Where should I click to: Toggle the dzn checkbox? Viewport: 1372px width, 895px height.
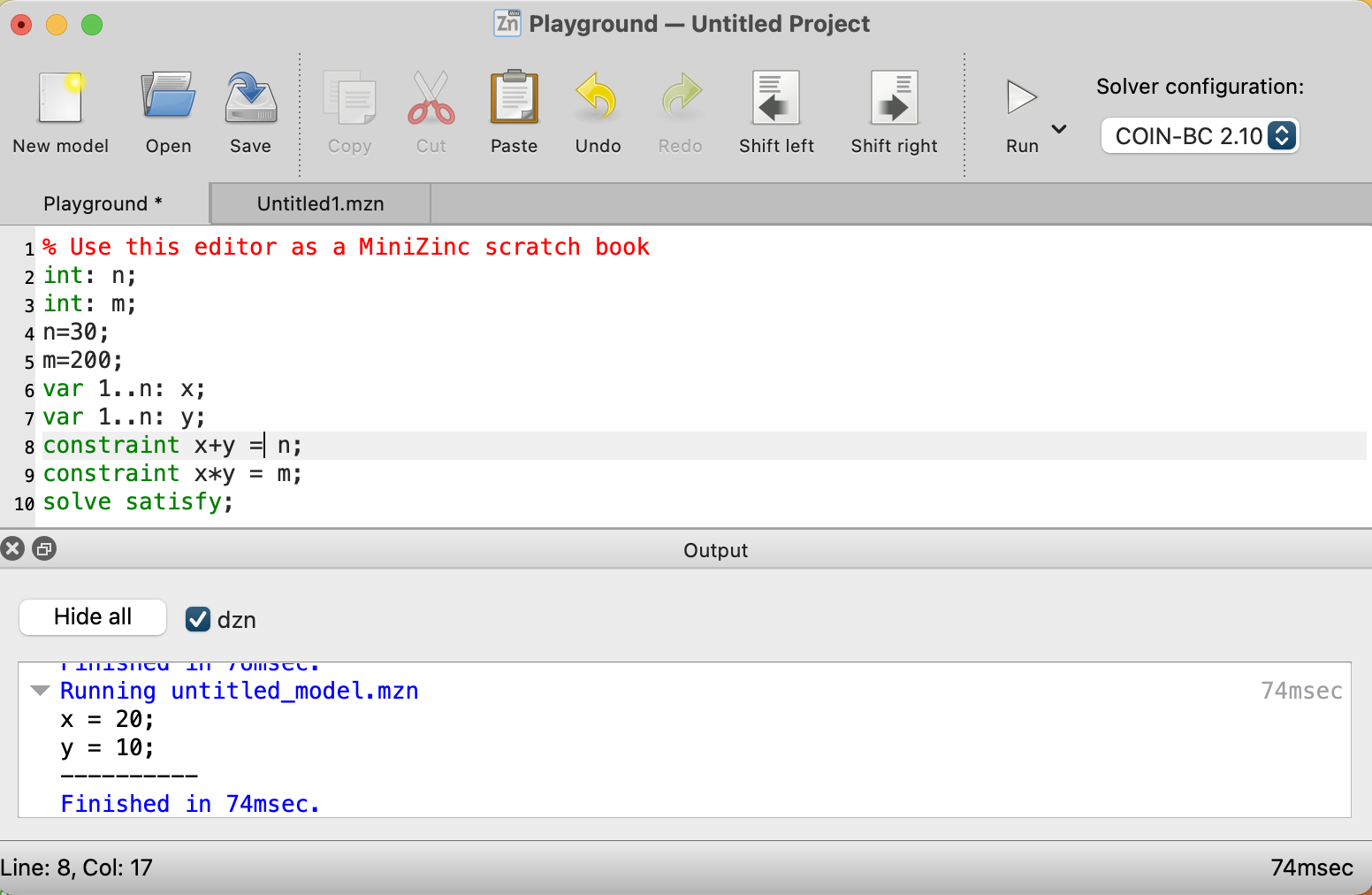click(x=198, y=620)
